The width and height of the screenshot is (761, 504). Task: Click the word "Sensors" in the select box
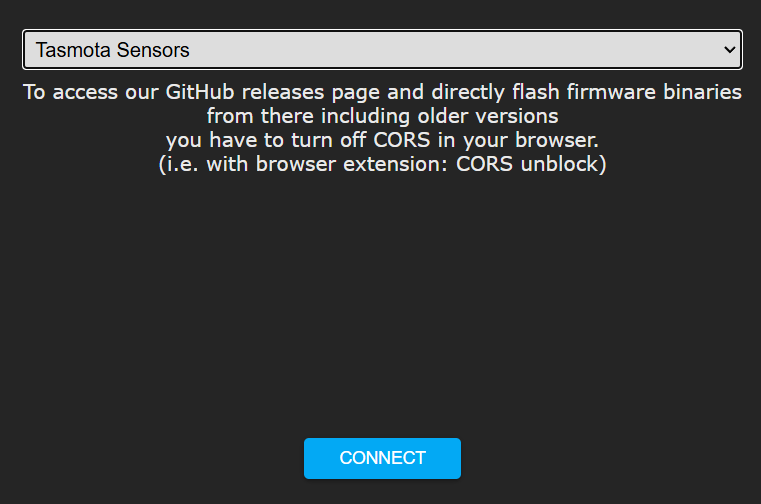(x=150, y=49)
